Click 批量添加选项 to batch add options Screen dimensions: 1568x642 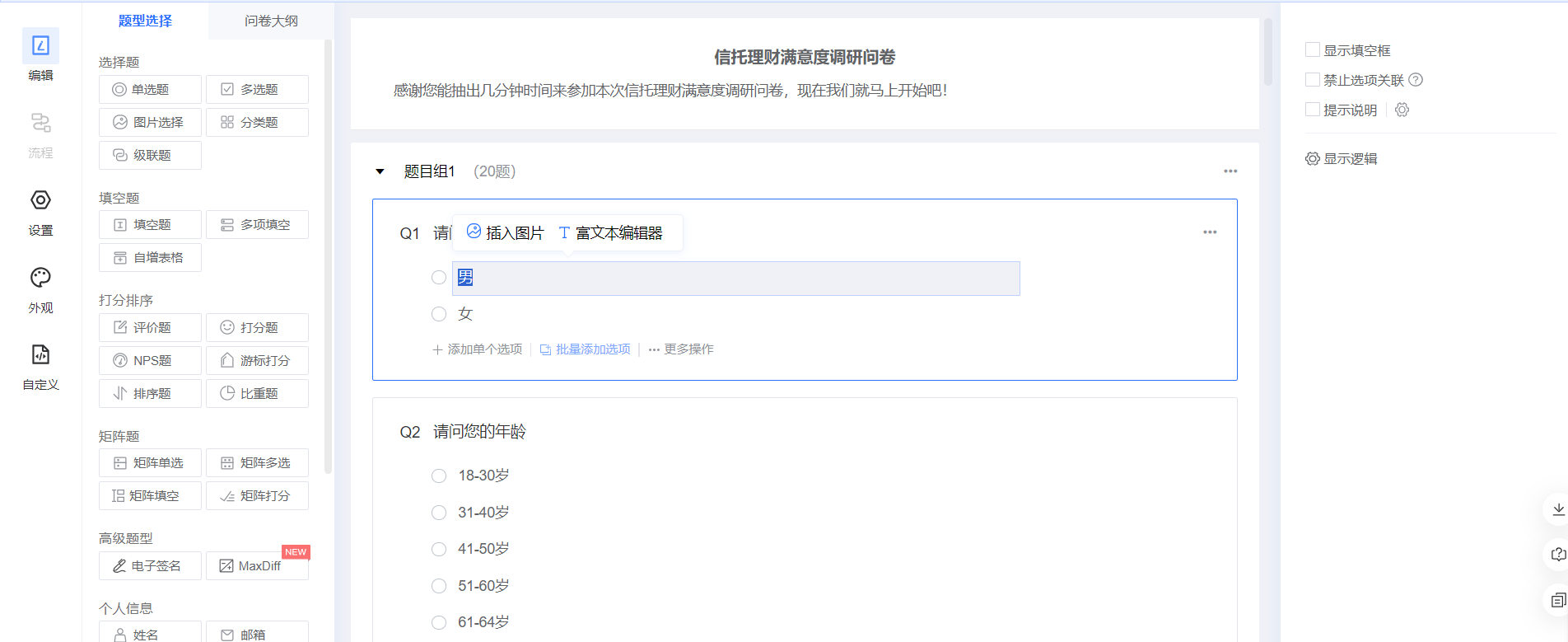point(586,349)
